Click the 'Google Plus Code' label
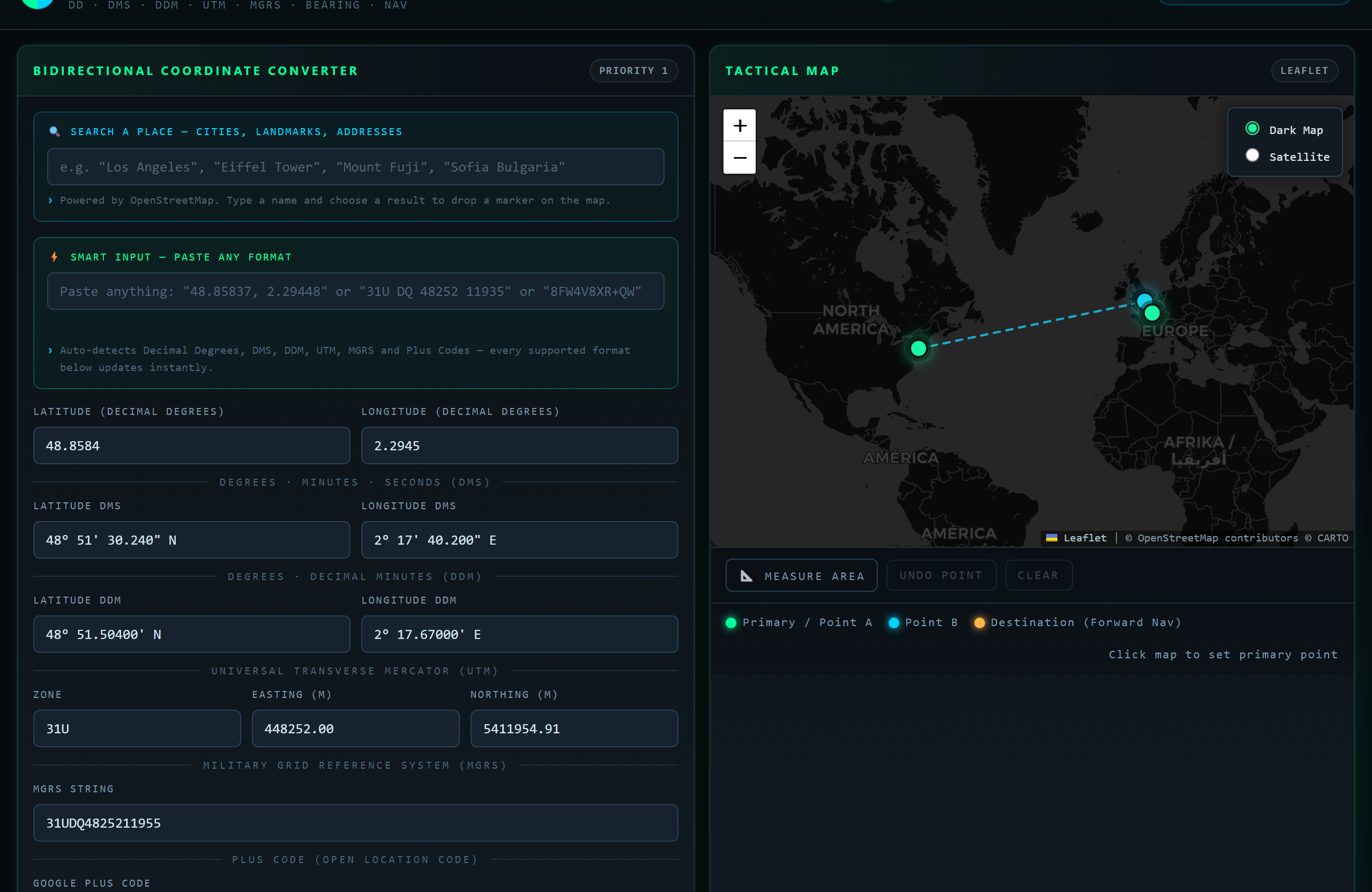1372x892 pixels. [x=92, y=883]
